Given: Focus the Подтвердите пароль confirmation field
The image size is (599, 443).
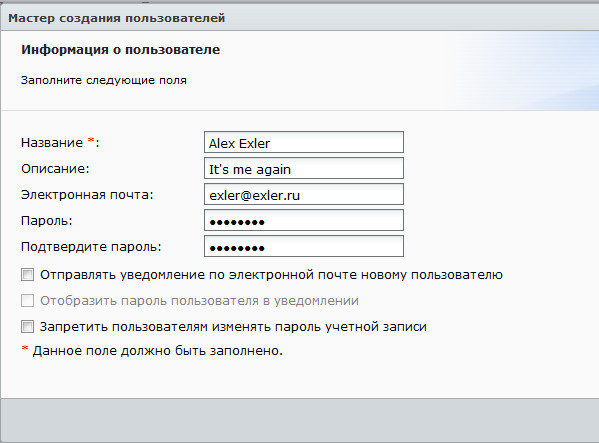Looking at the screenshot, I should pos(304,246).
